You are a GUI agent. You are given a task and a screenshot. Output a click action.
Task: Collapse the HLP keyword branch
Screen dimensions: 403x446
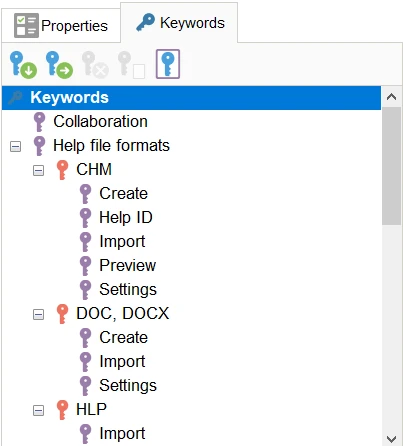(38, 410)
